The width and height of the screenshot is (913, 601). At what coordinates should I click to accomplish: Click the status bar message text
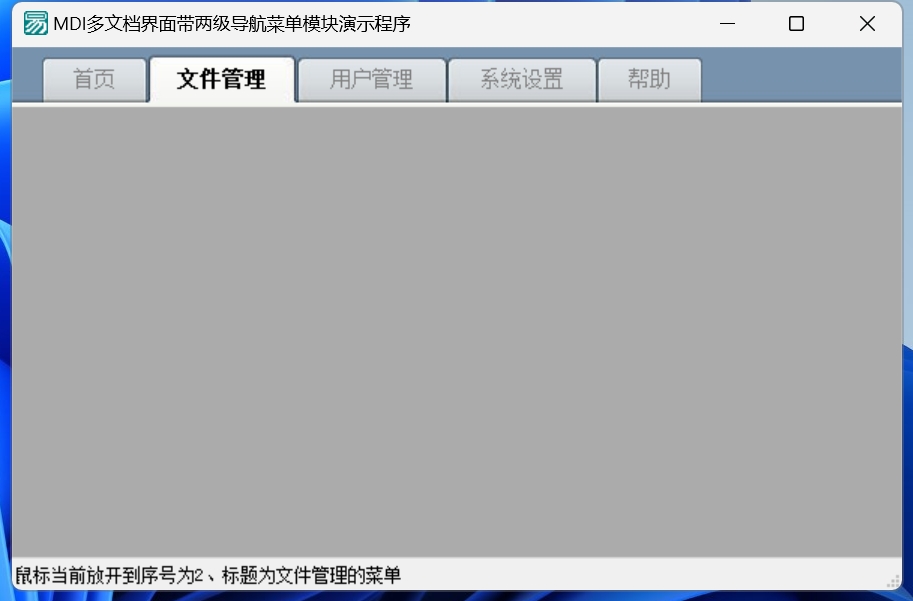(x=208, y=575)
